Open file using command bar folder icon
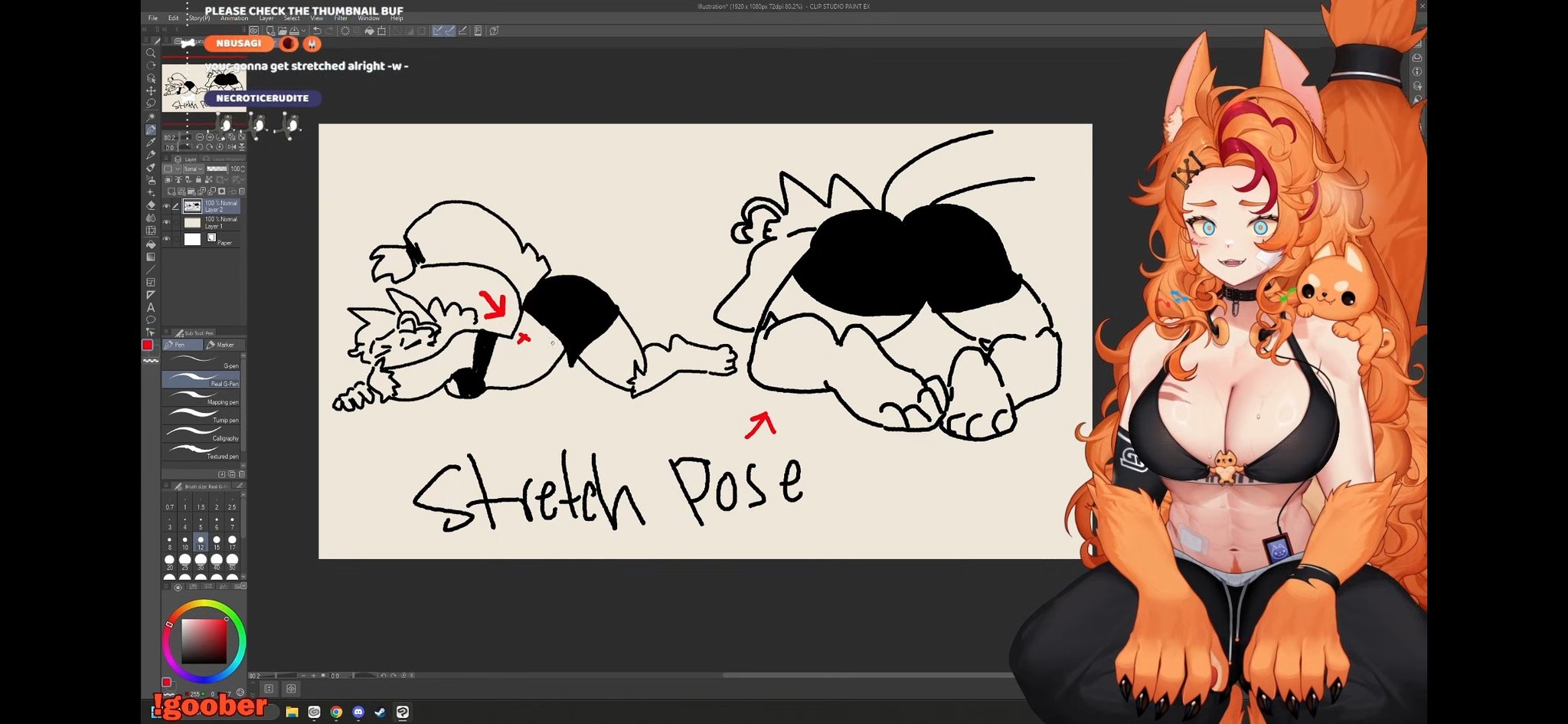The image size is (1568, 724). (283, 31)
